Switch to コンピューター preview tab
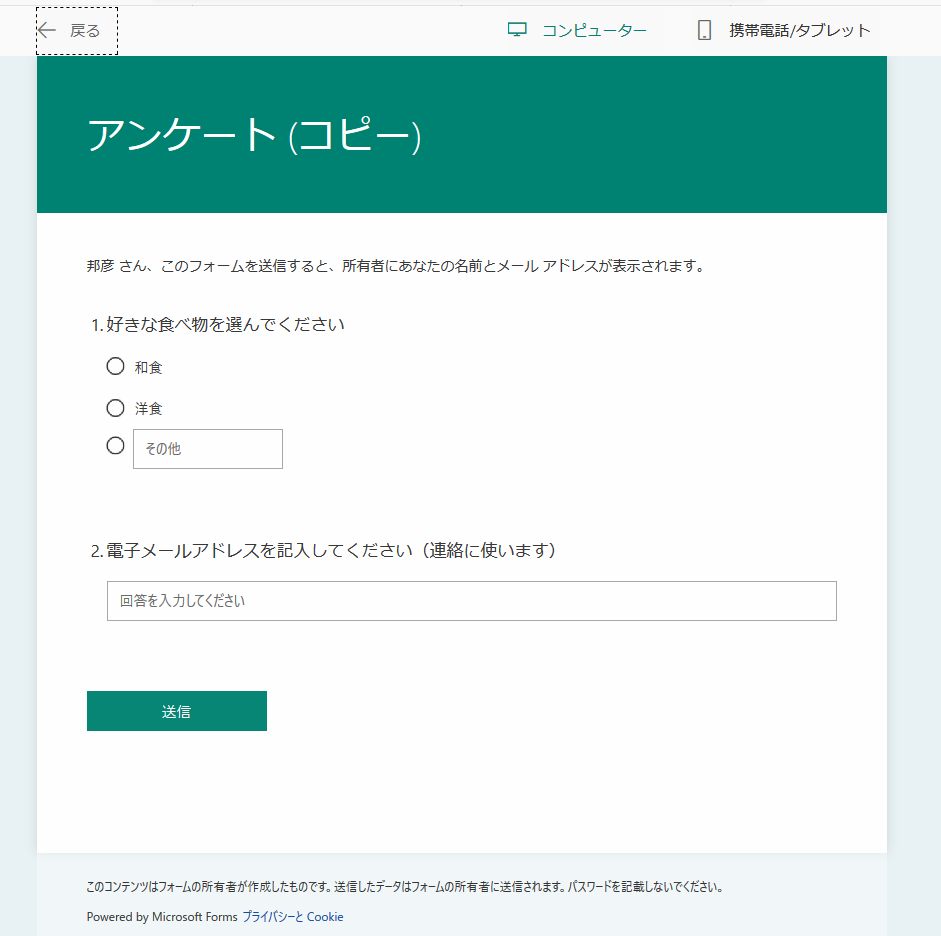The image size is (941, 936). click(577, 31)
